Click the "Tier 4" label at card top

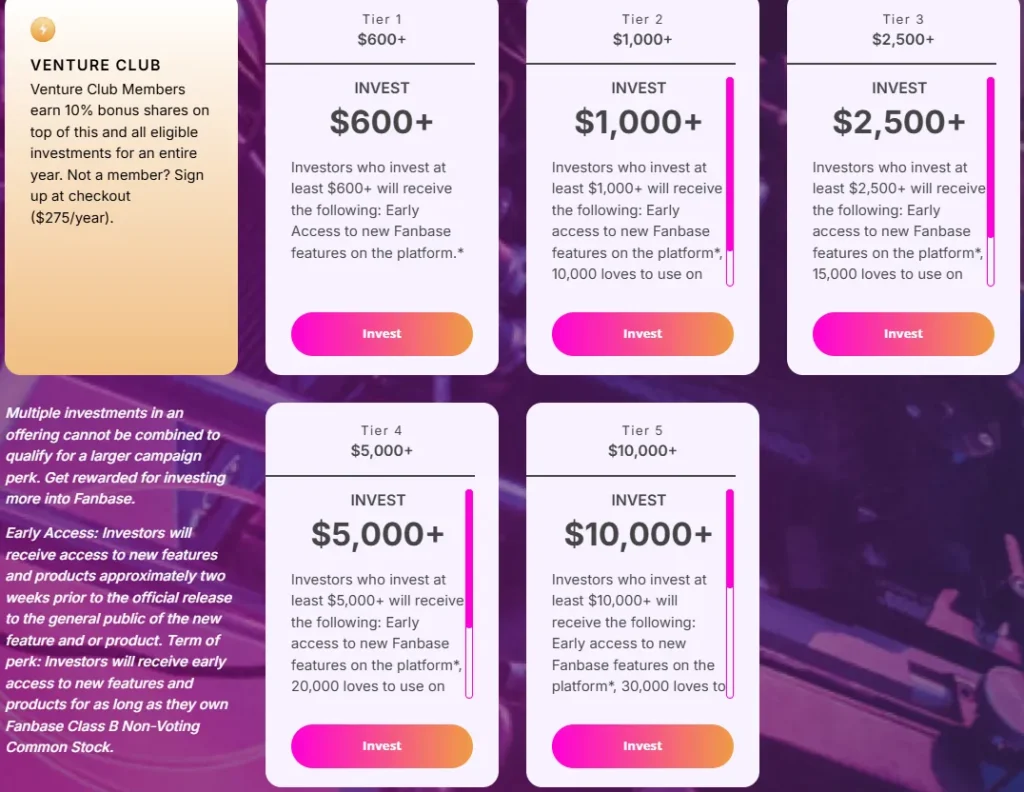click(381, 431)
